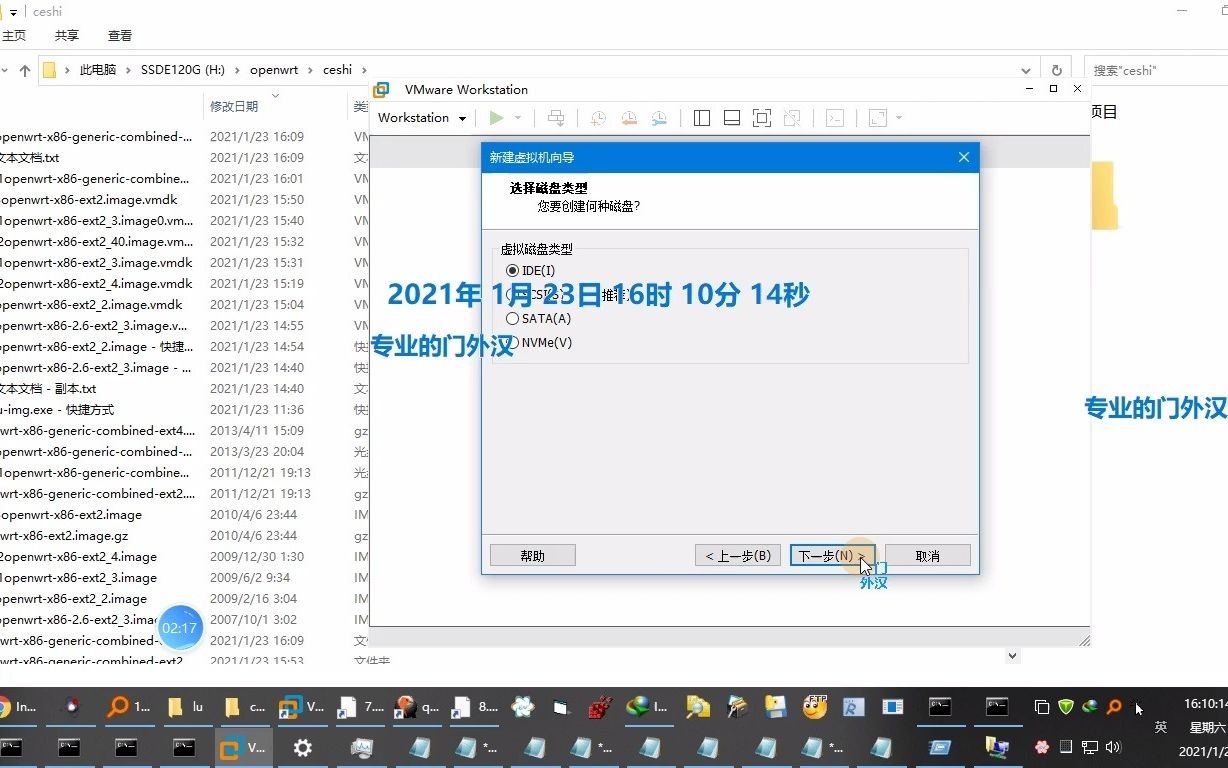
Task: Close the 新建虚拟机向导 dialog
Action: [964, 157]
